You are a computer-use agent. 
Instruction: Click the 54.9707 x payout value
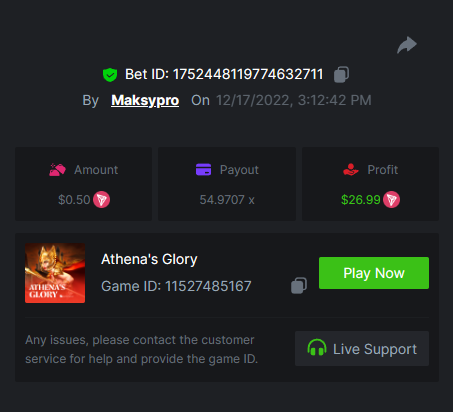[227, 200]
